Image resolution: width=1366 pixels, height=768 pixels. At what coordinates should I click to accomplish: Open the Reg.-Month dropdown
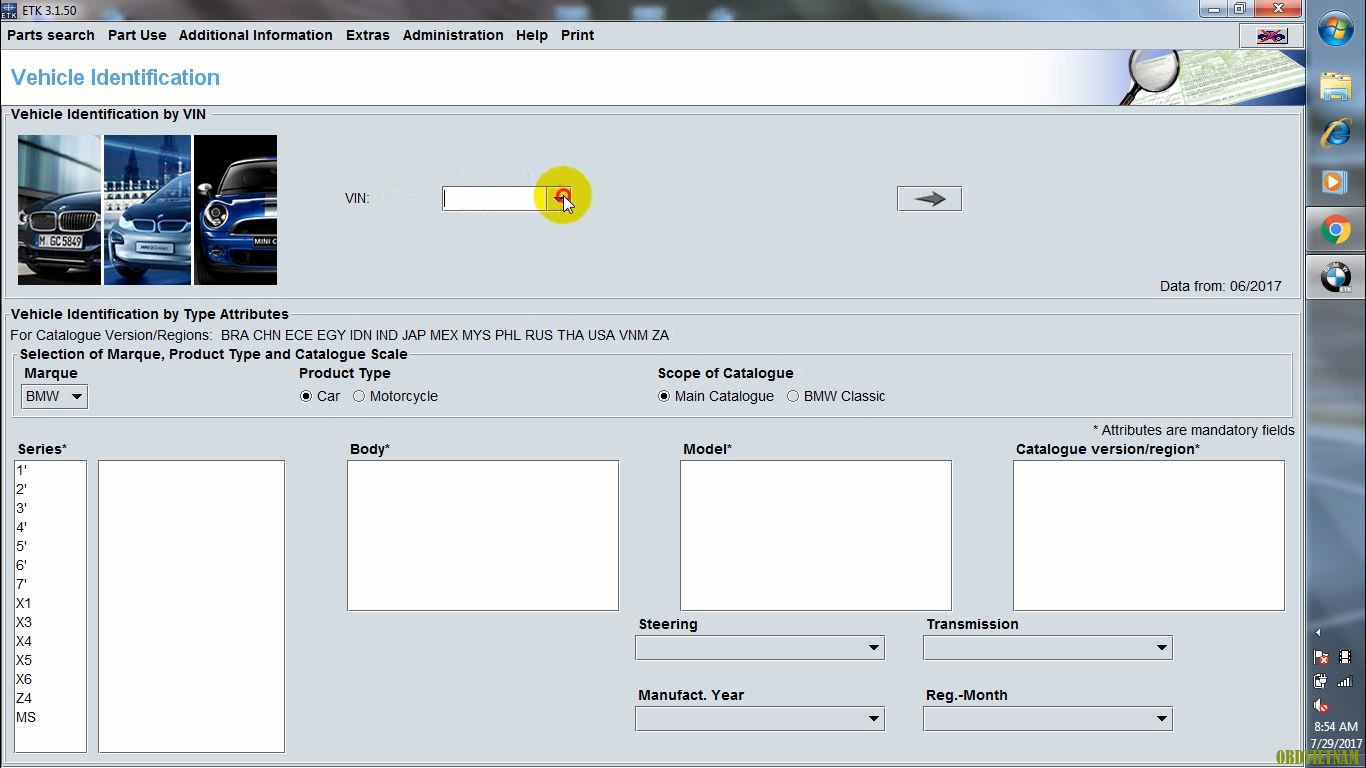[x=1048, y=718]
